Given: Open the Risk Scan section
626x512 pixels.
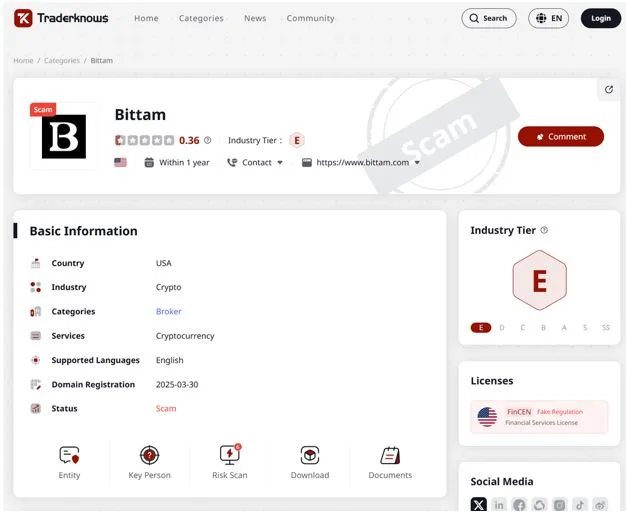Looking at the screenshot, I should click(x=230, y=462).
